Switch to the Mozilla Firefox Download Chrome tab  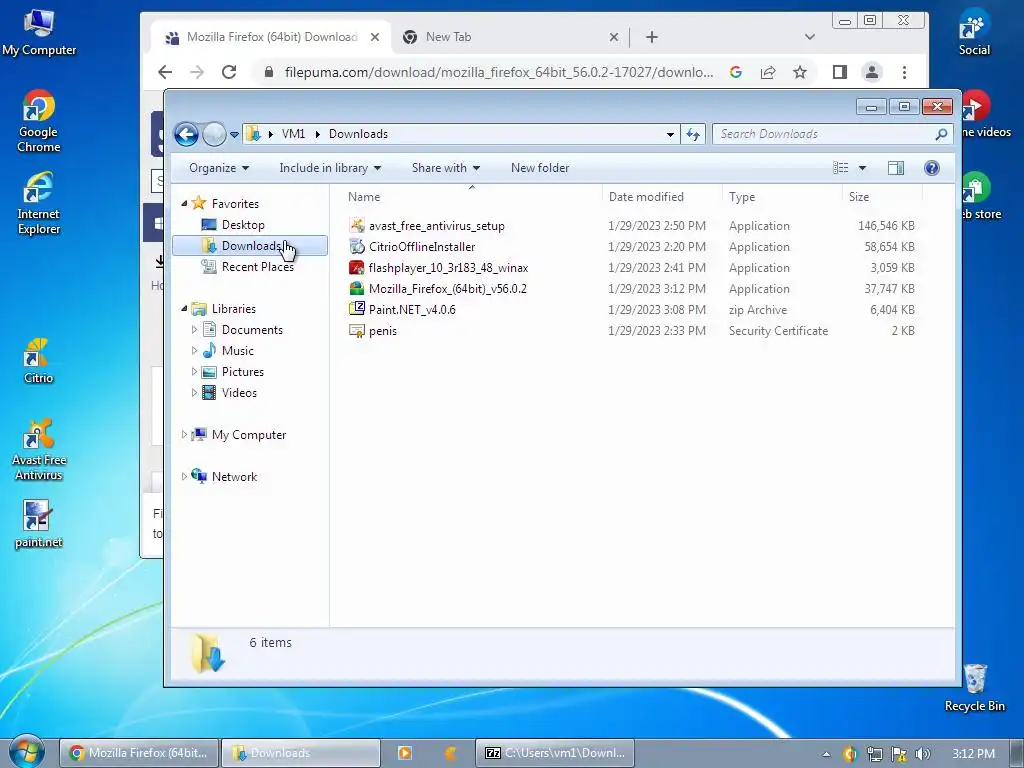(x=272, y=37)
